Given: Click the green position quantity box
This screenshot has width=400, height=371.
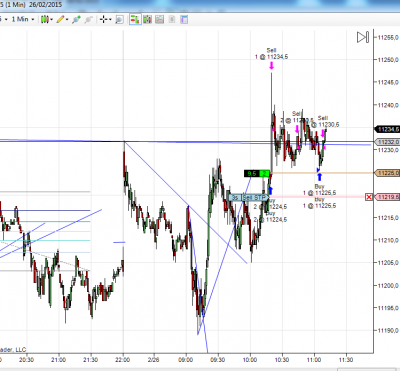Looking at the screenshot, I should [x=264, y=173].
